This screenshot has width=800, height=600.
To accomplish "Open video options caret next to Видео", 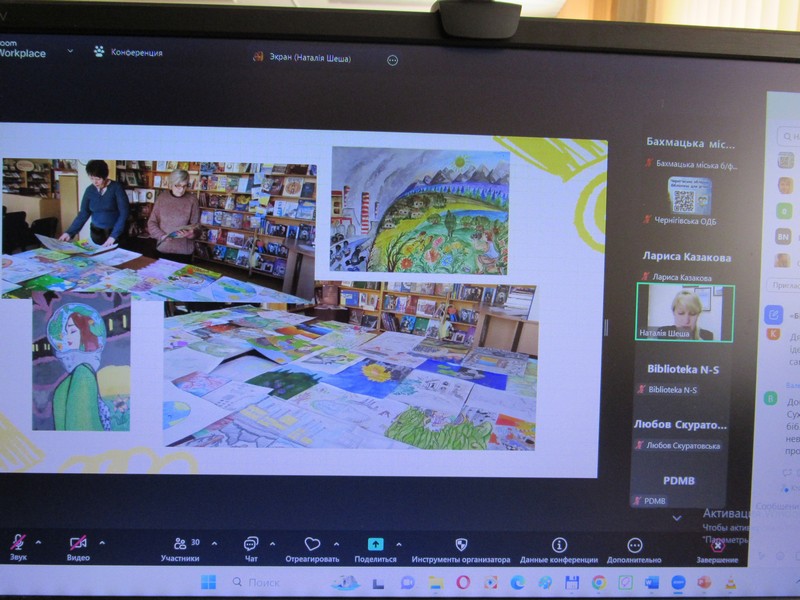I will click(x=102, y=543).
